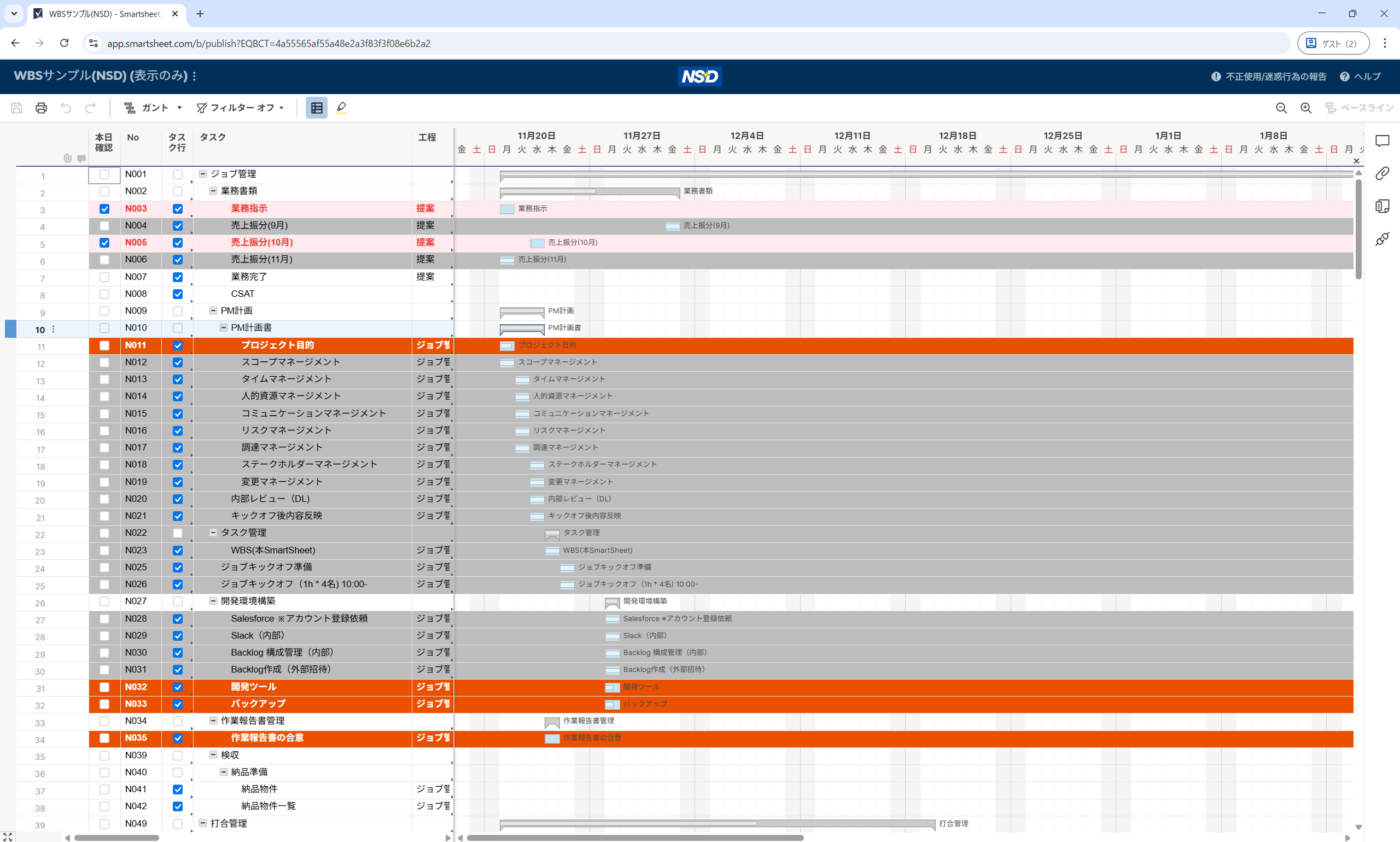Click the highlight changes pen icon
The height and width of the screenshot is (842, 1400).
click(341, 108)
